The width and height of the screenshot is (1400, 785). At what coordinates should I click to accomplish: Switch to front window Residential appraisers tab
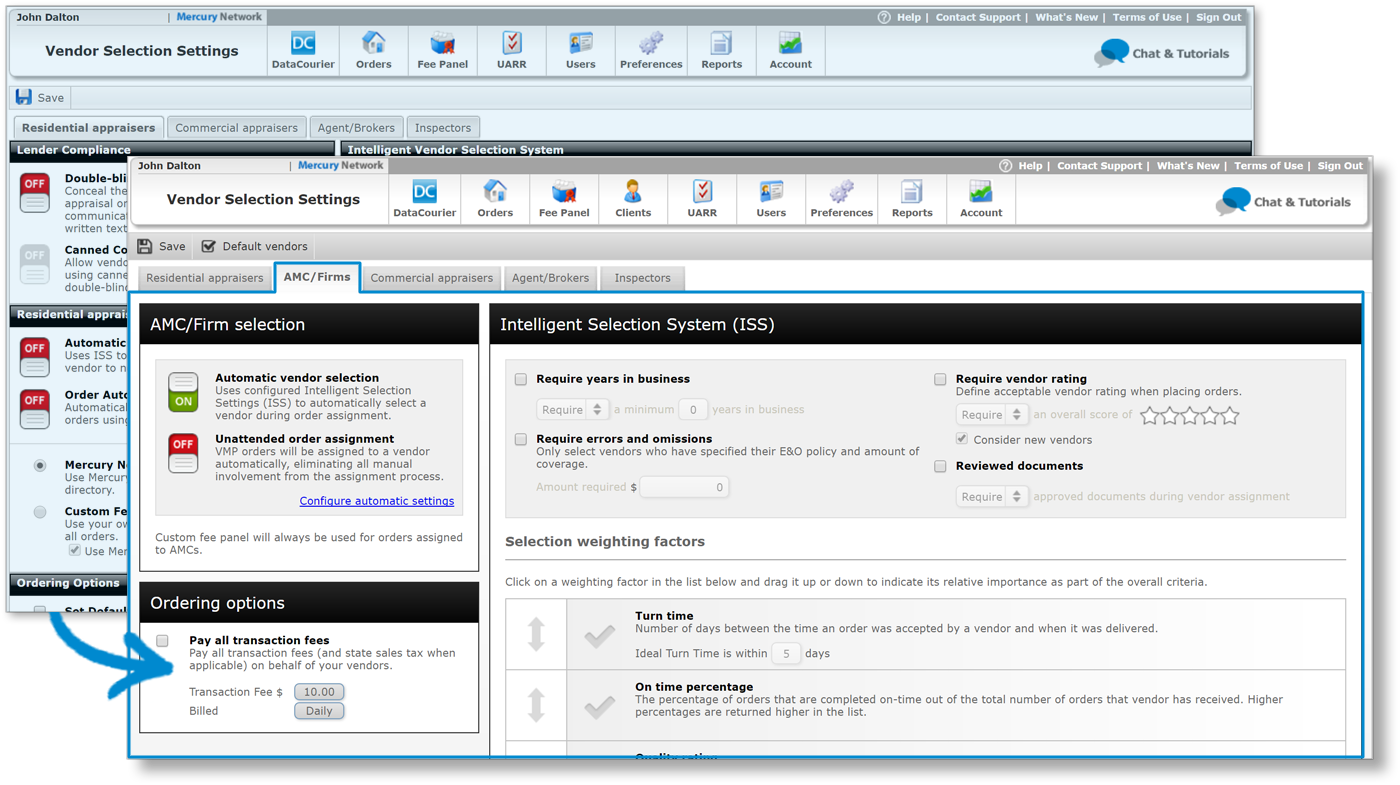tap(205, 278)
